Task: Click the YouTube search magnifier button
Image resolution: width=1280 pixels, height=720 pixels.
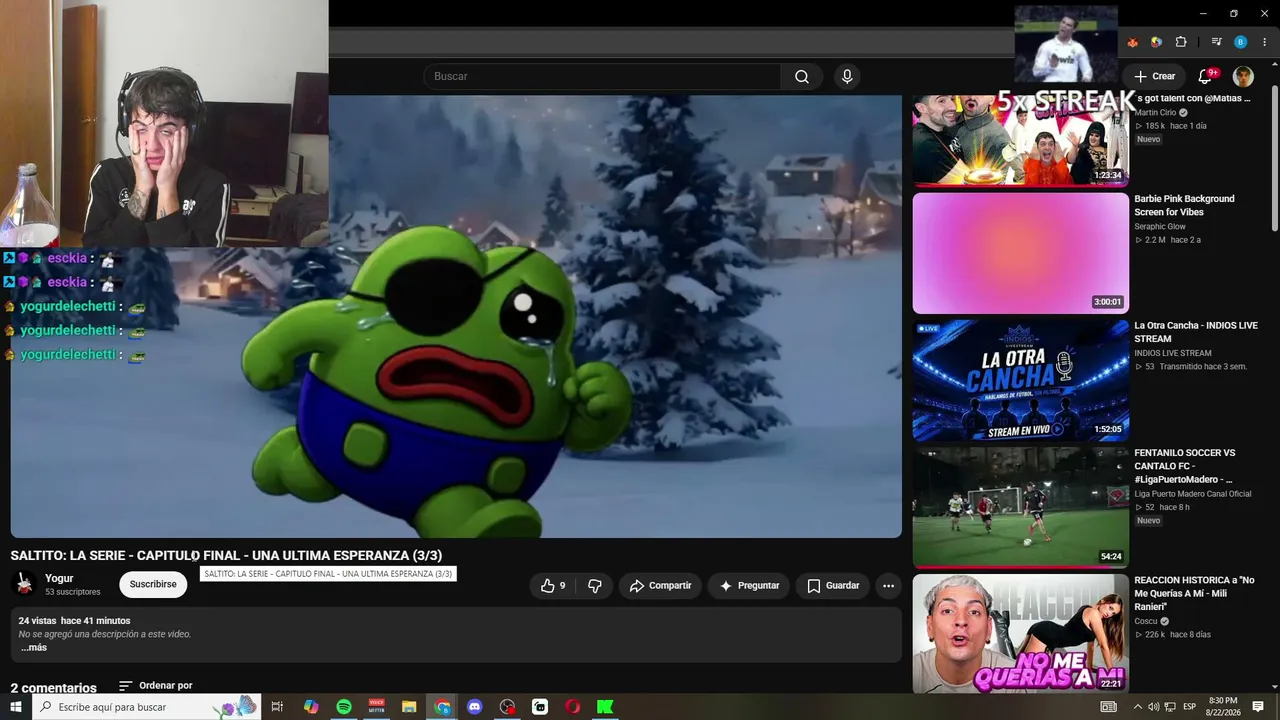Action: (x=802, y=77)
